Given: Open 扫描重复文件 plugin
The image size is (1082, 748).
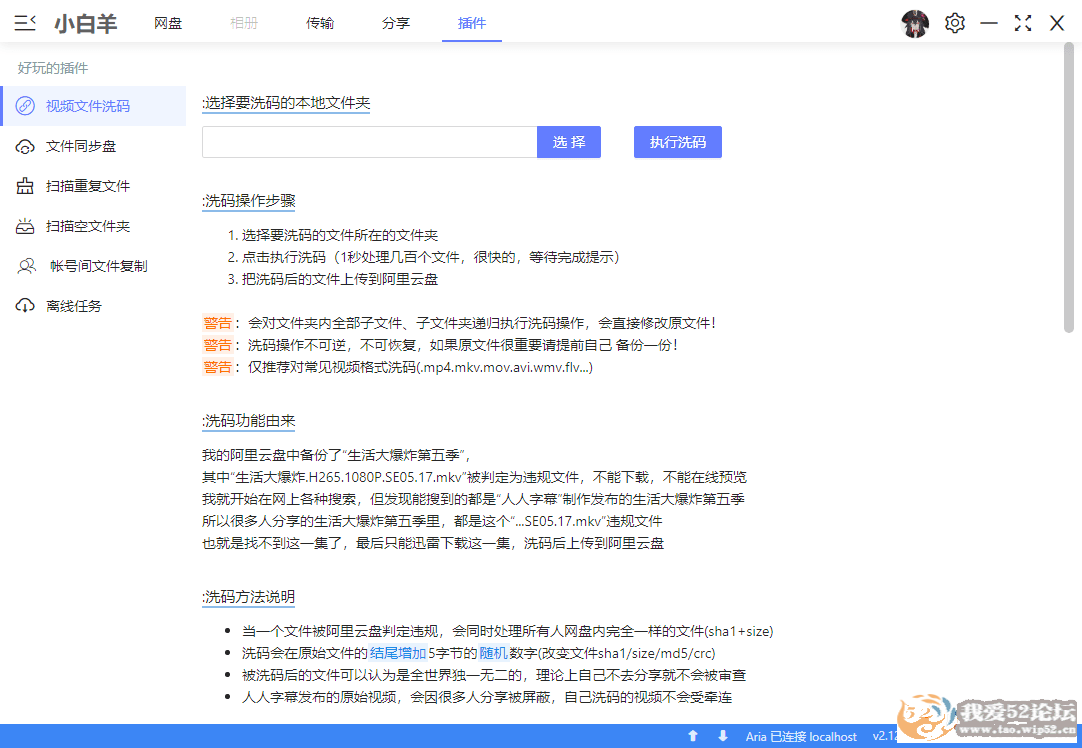Looking at the screenshot, I should pos(95,186).
